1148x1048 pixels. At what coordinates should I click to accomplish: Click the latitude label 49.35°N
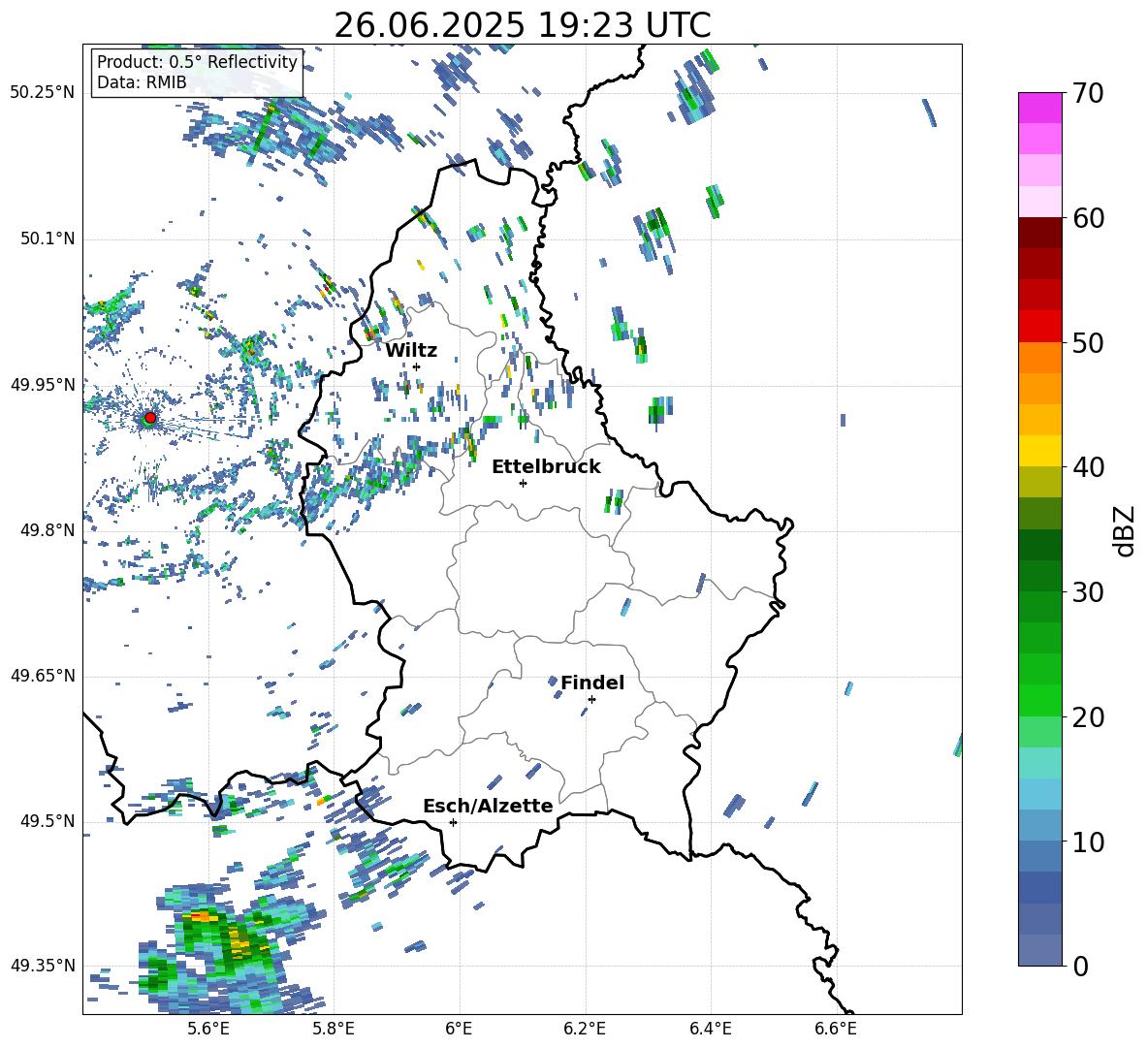43,966
